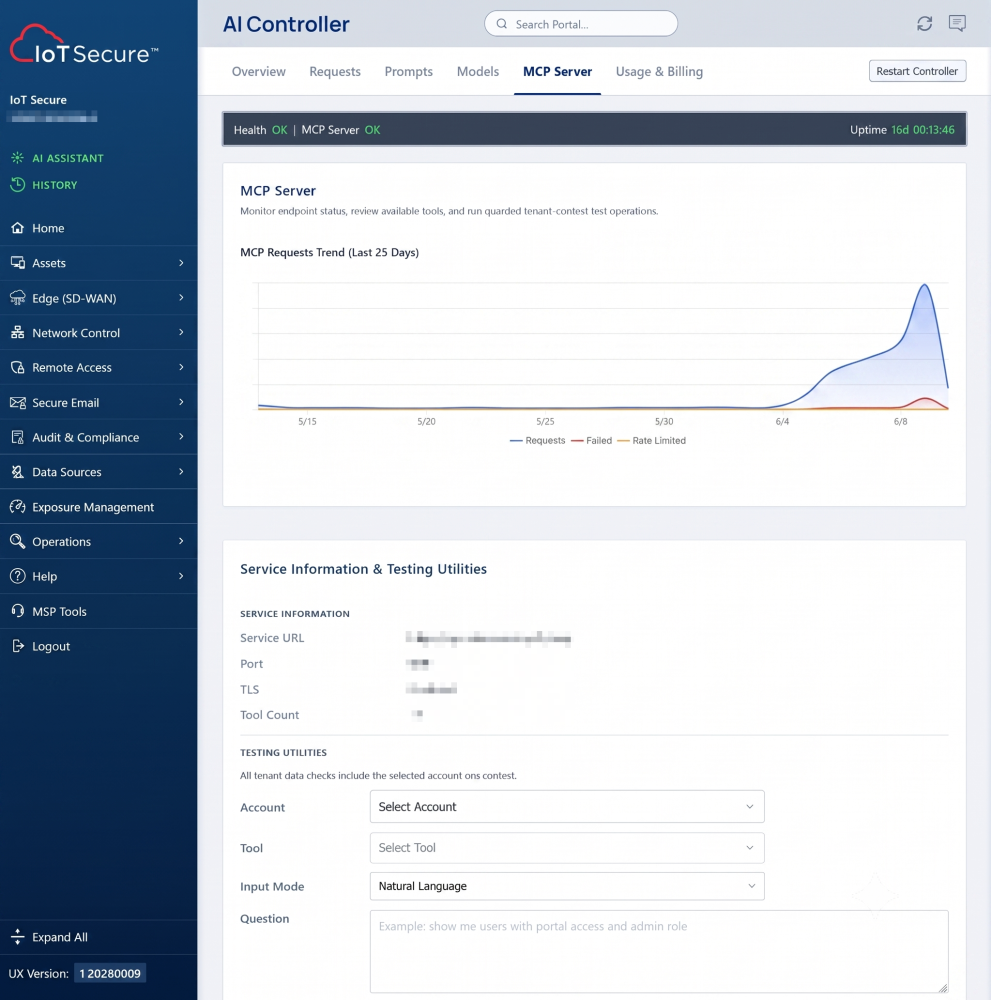Toggle the Rate Limited legend series
The height and width of the screenshot is (1000, 991).
[x=652, y=441]
